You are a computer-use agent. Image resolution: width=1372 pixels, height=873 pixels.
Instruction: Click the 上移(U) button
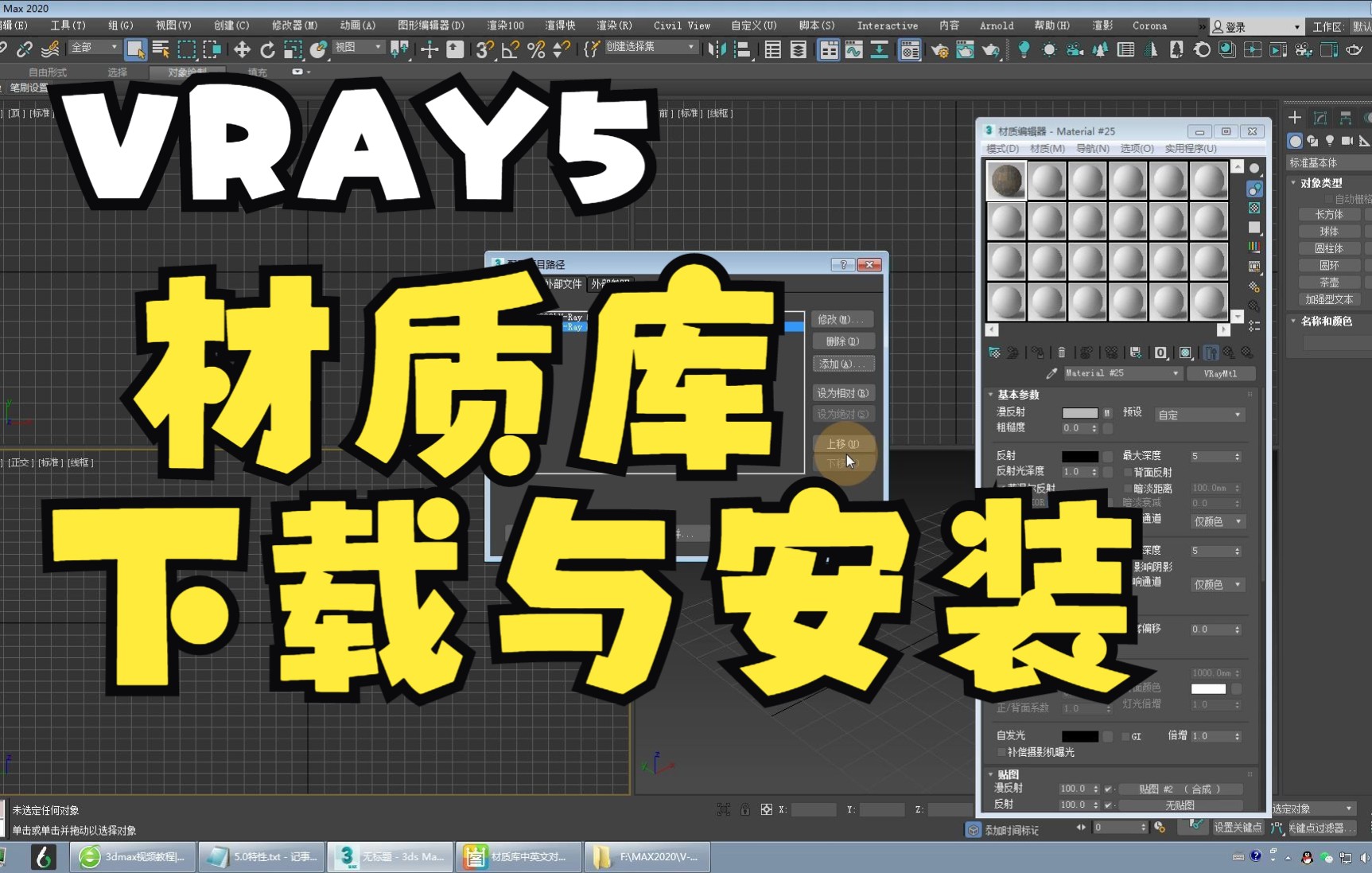(x=843, y=444)
